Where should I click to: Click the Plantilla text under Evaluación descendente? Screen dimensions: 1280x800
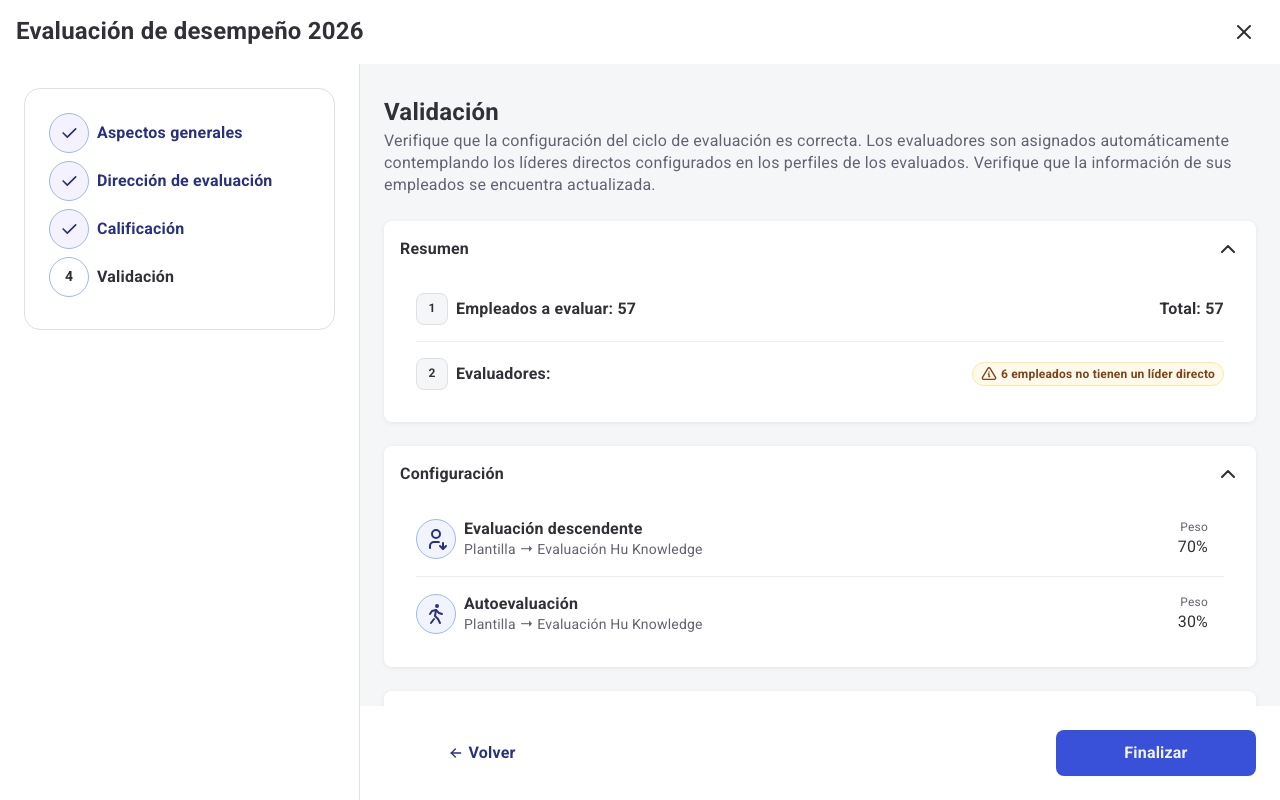(x=583, y=549)
